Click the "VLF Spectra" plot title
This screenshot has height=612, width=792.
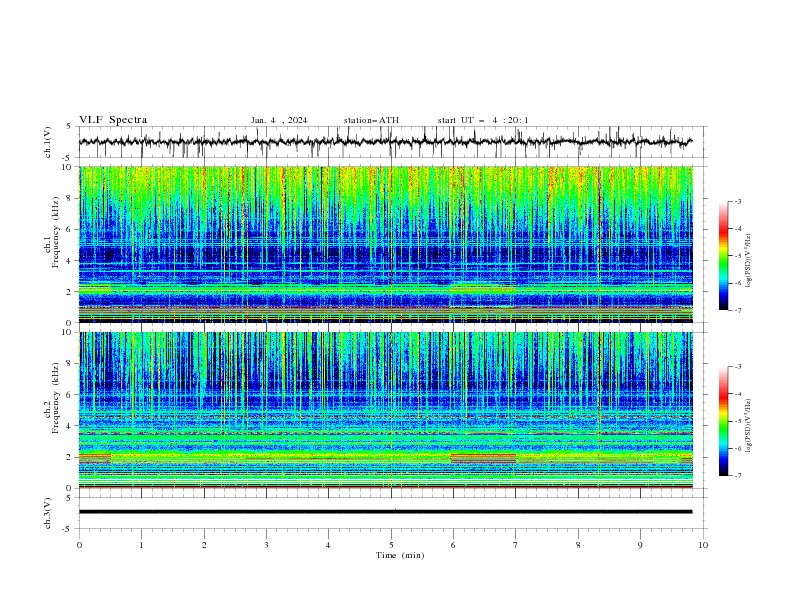[113, 120]
